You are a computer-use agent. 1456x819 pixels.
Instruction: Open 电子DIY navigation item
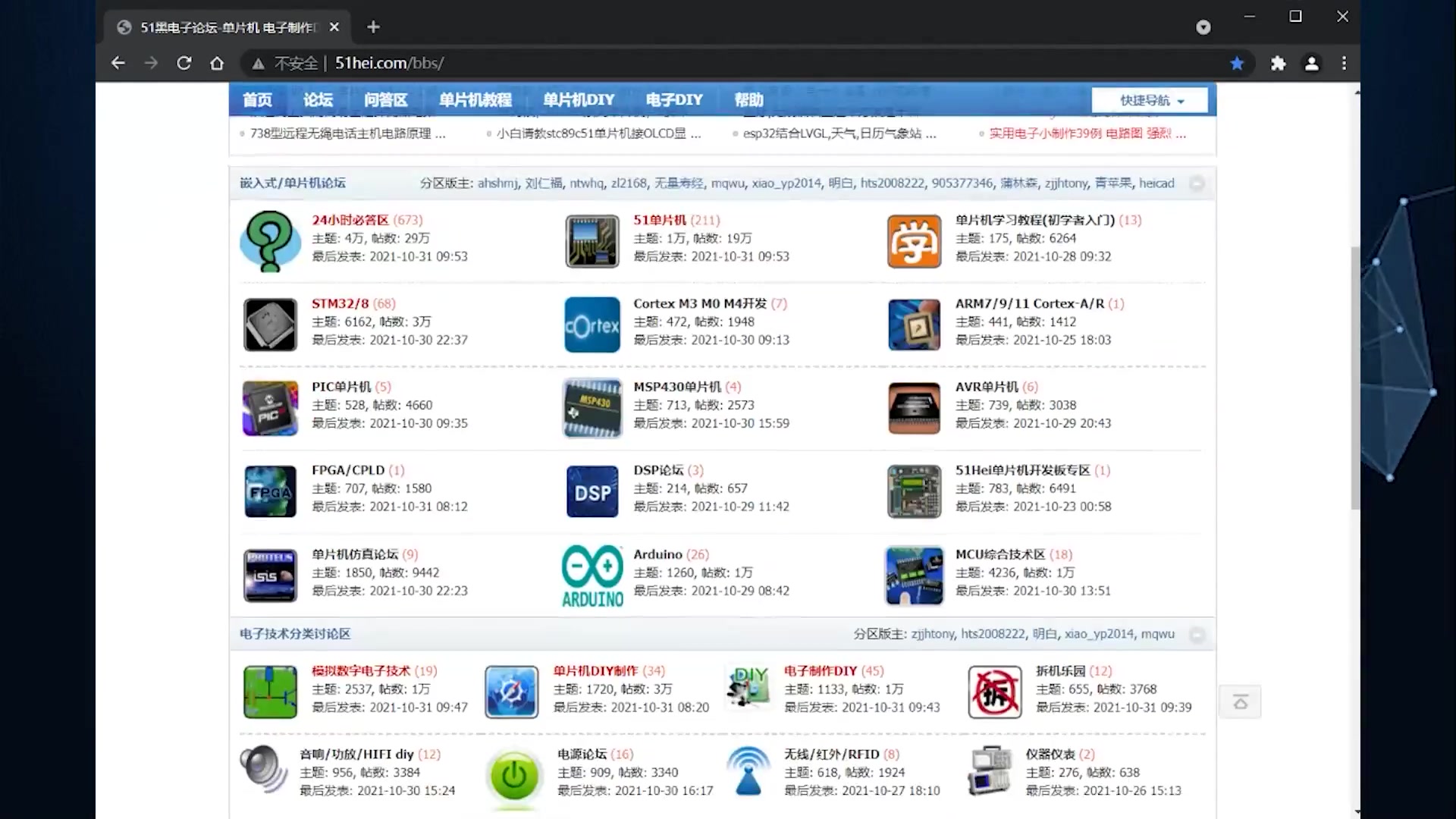click(x=674, y=100)
